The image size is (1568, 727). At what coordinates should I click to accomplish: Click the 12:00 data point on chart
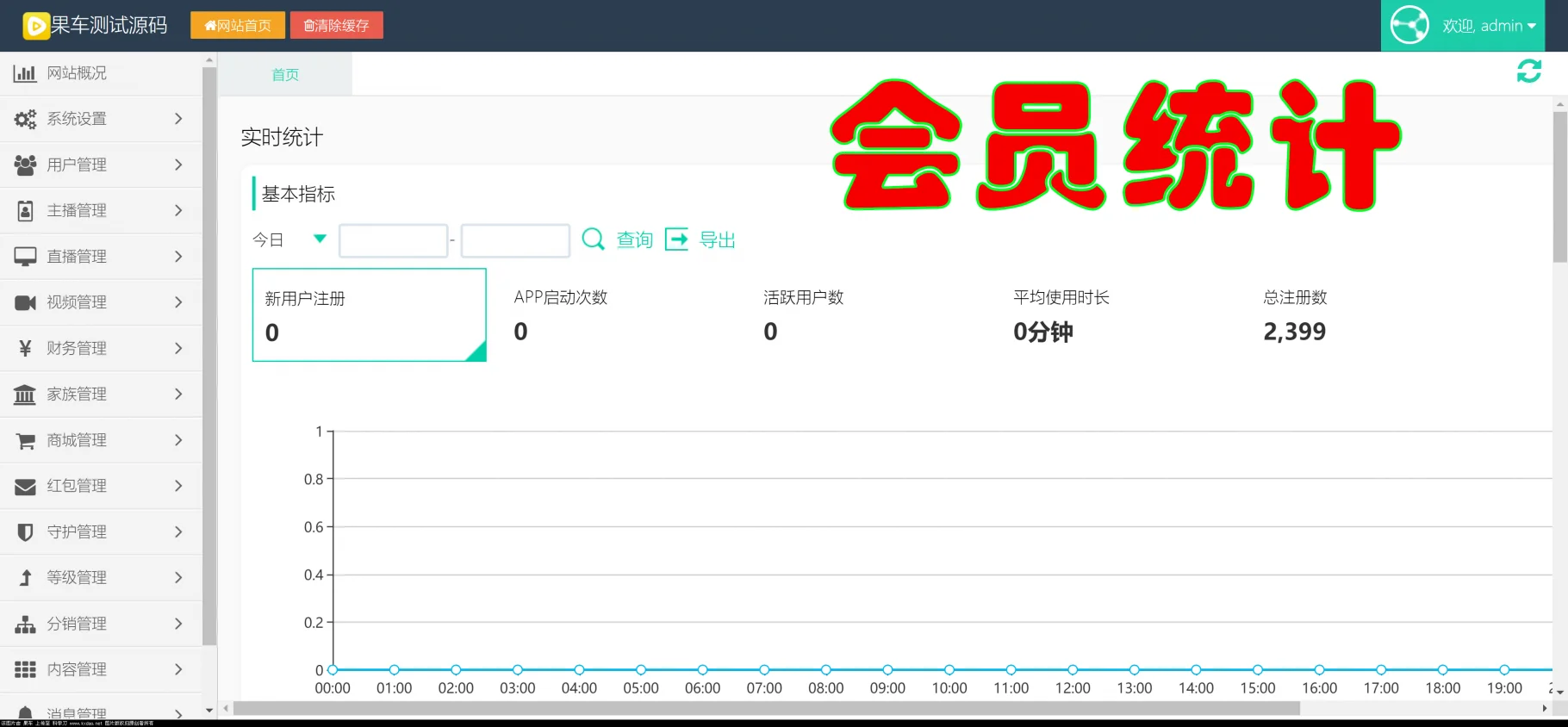(1073, 669)
